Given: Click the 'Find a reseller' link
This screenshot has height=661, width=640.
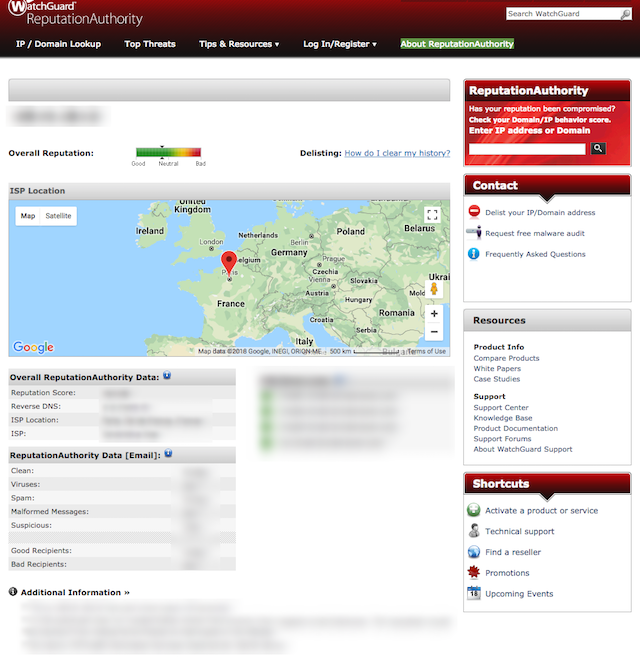Looking at the screenshot, I should (513, 552).
